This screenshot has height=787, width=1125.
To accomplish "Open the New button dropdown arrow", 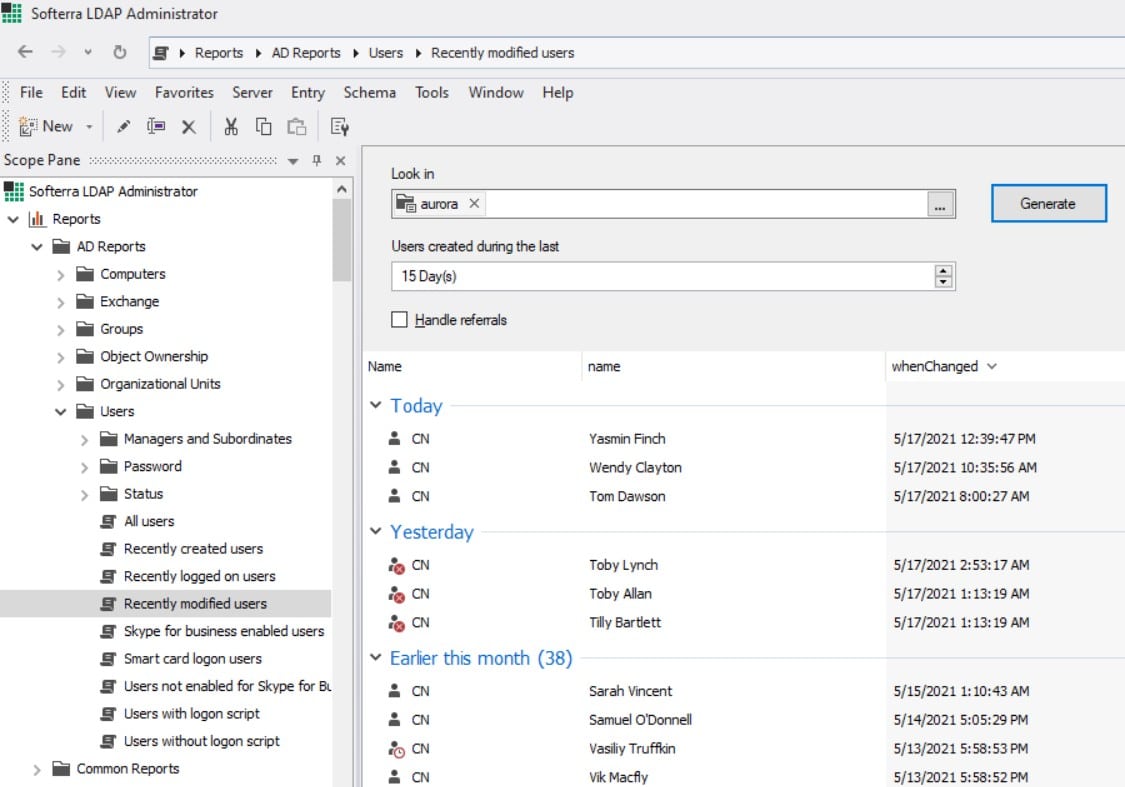I will click(x=89, y=127).
